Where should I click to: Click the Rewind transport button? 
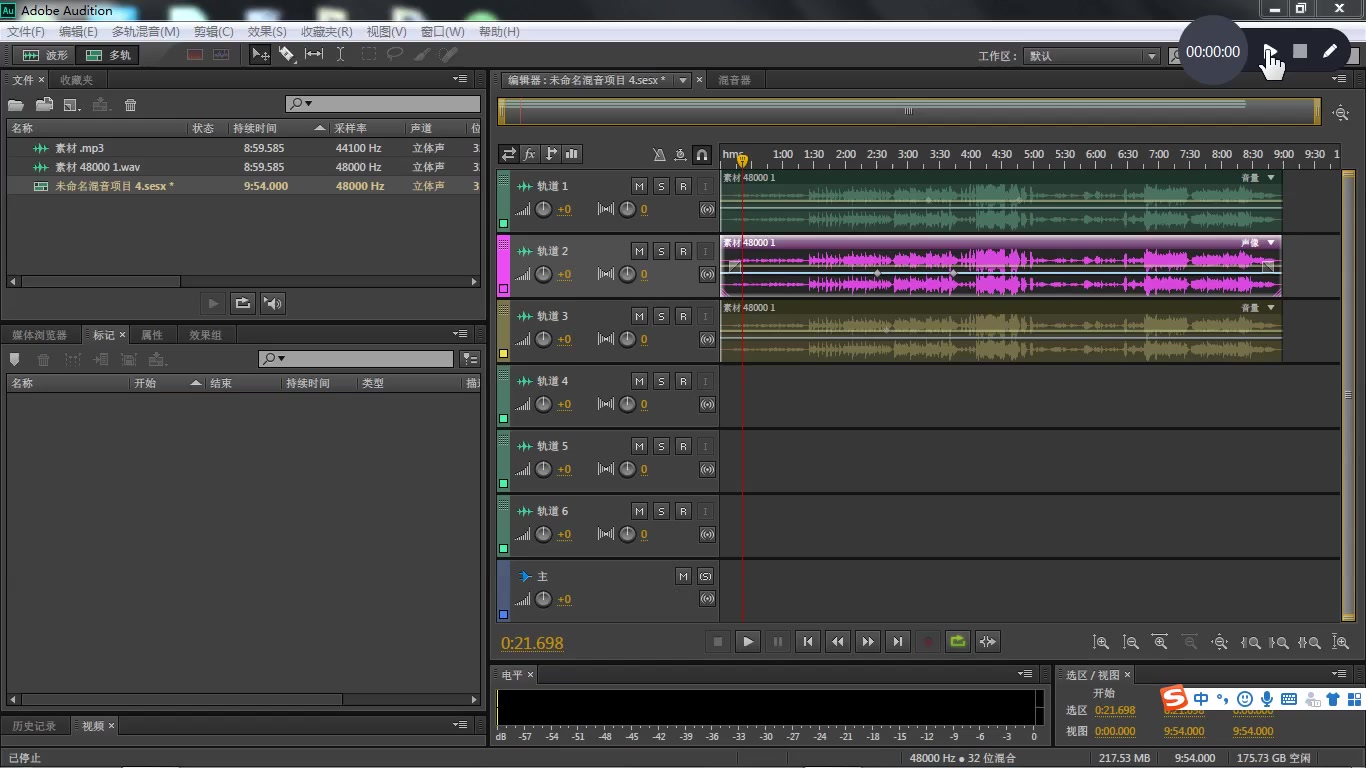pos(837,642)
